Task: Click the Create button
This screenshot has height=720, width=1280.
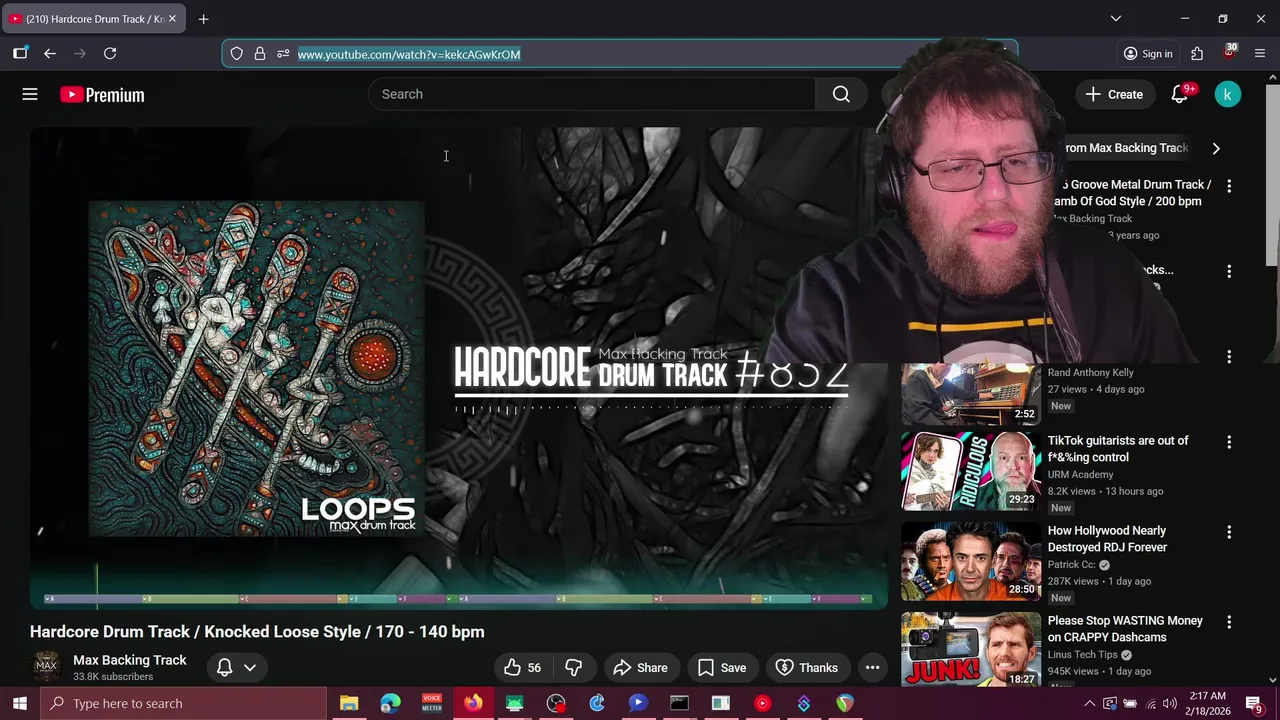Action: click(x=1114, y=94)
